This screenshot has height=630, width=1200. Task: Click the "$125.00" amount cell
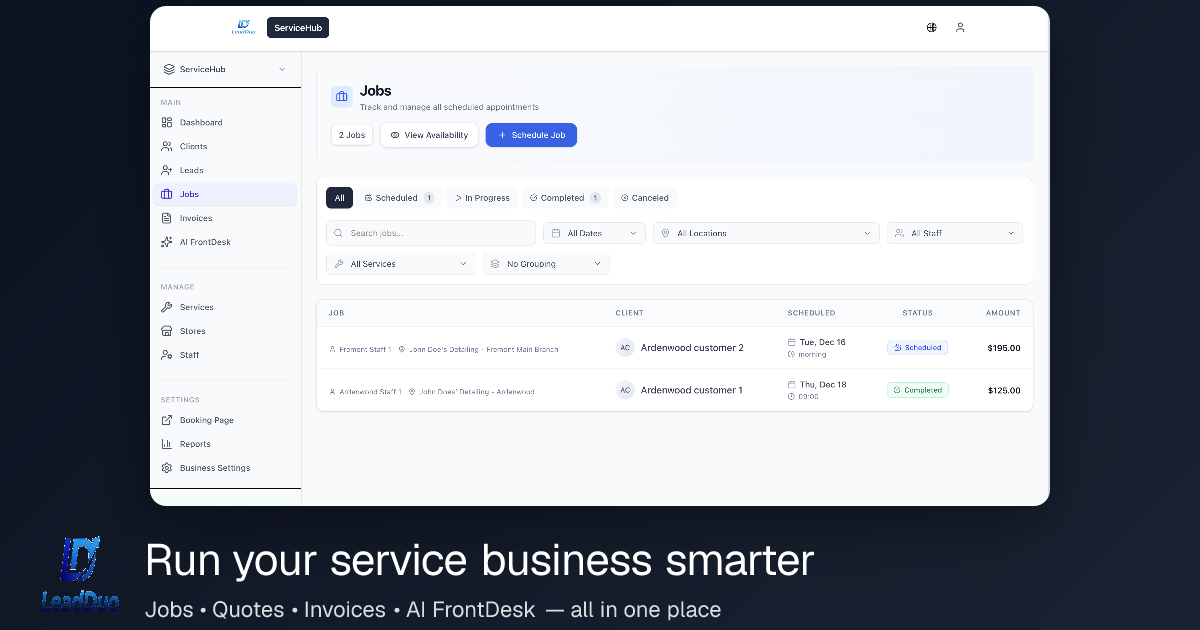pyautogui.click(x=1004, y=390)
